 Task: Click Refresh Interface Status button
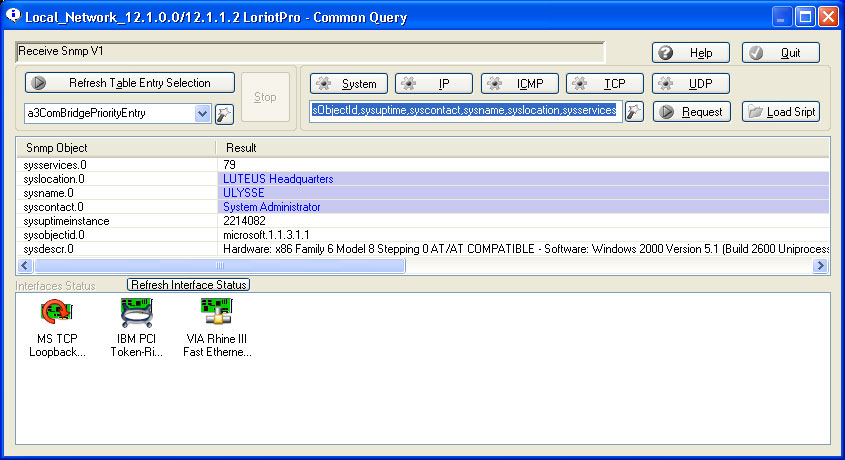click(189, 285)
